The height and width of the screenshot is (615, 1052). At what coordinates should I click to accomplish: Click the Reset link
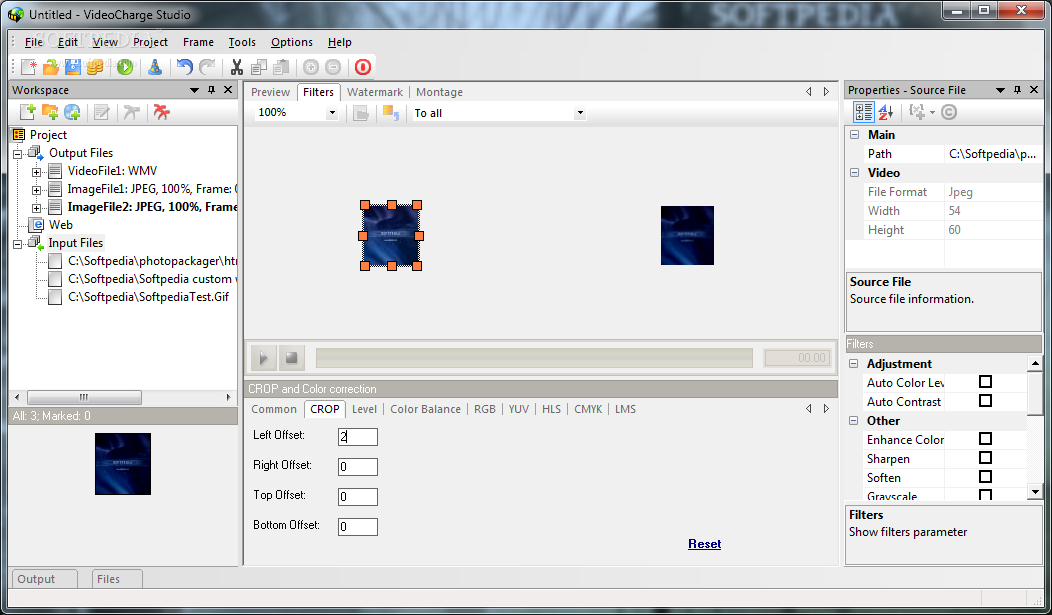tap(704, 544)
